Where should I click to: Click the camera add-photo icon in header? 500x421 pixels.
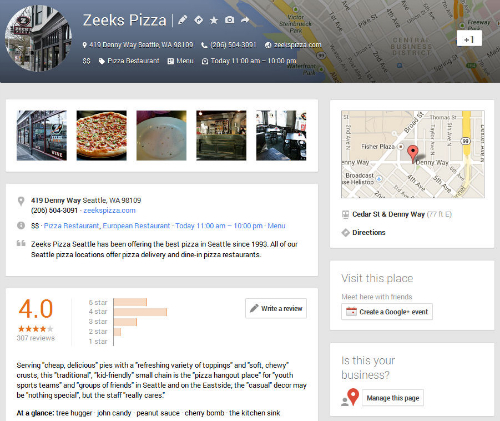pos(229,20)
